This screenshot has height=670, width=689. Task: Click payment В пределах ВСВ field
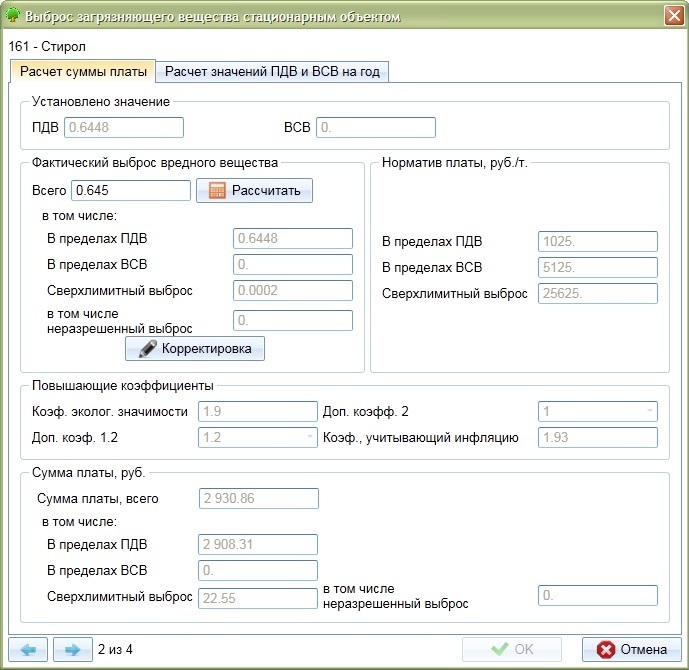[x=258, y=570]
